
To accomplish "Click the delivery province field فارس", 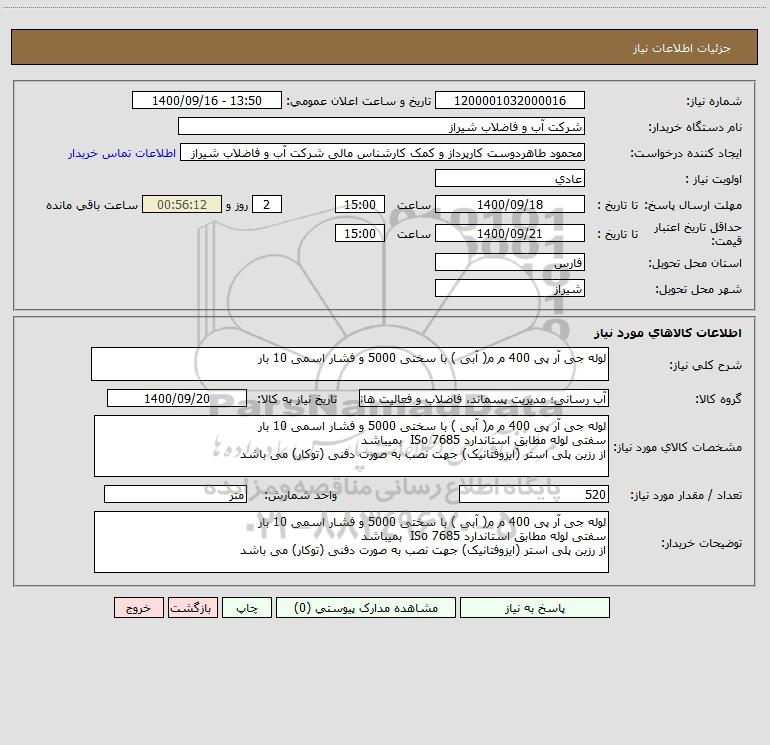I will pos(510,262).
